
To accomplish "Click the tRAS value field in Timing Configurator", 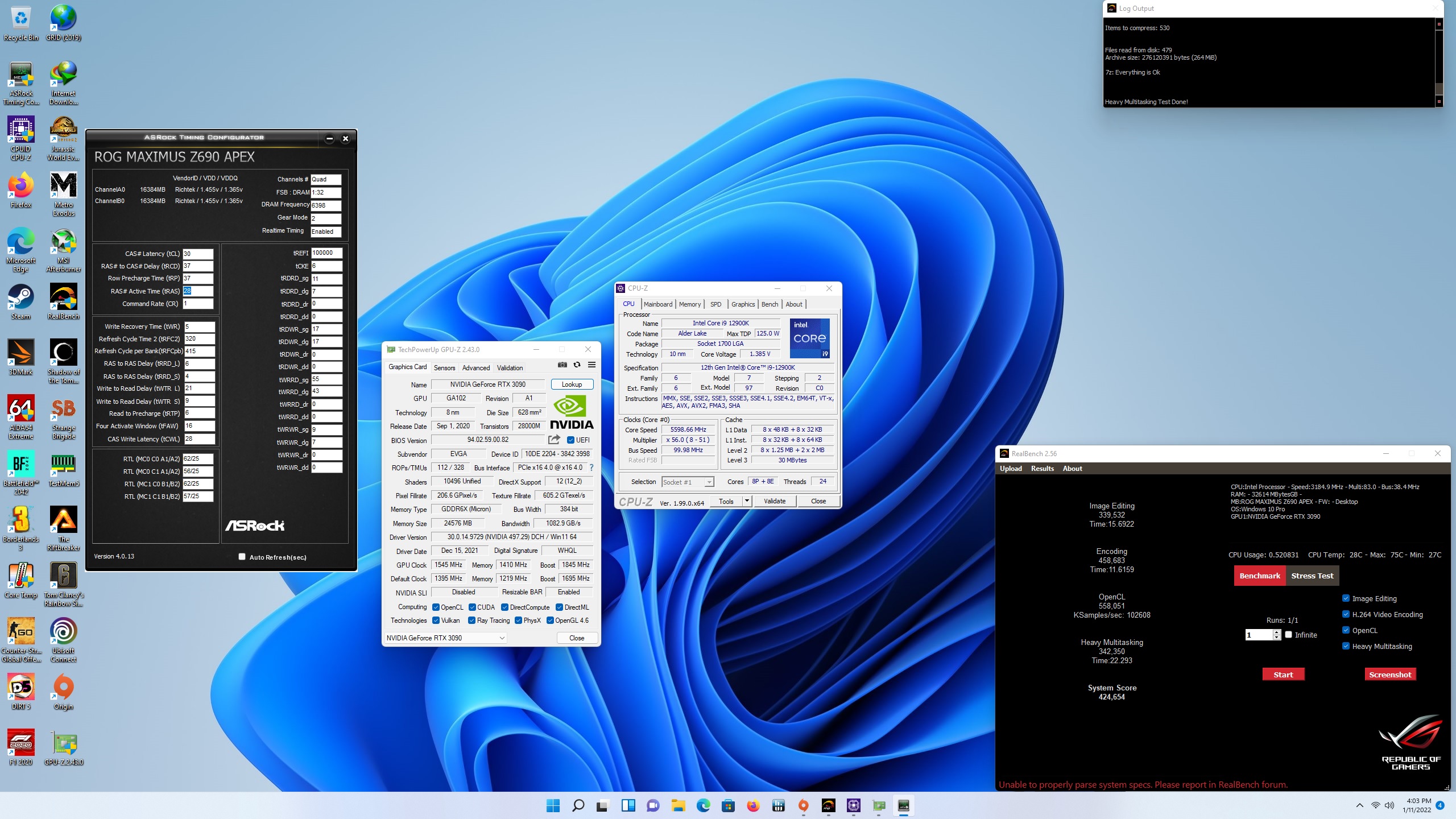I will tap(197, 291).
